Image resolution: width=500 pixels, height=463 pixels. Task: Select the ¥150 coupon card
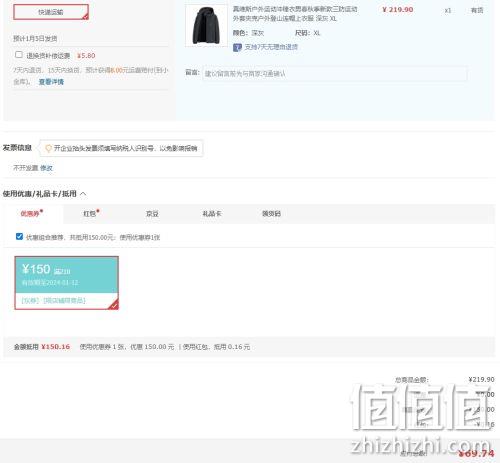tap(66, 283)
